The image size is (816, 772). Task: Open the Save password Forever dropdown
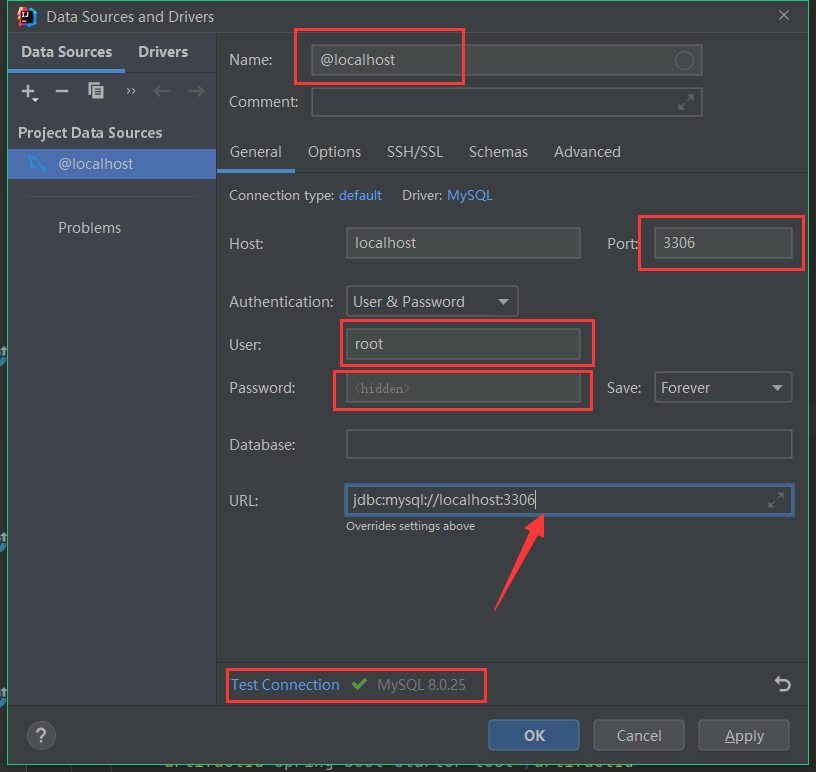pos(723,387)
